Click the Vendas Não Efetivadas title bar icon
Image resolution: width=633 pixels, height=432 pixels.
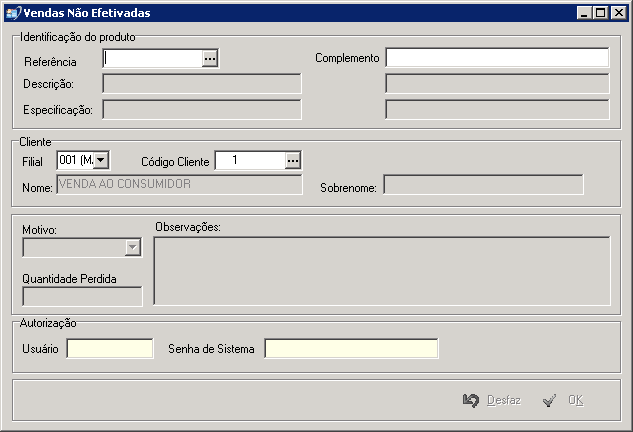[x=13, y=13]
